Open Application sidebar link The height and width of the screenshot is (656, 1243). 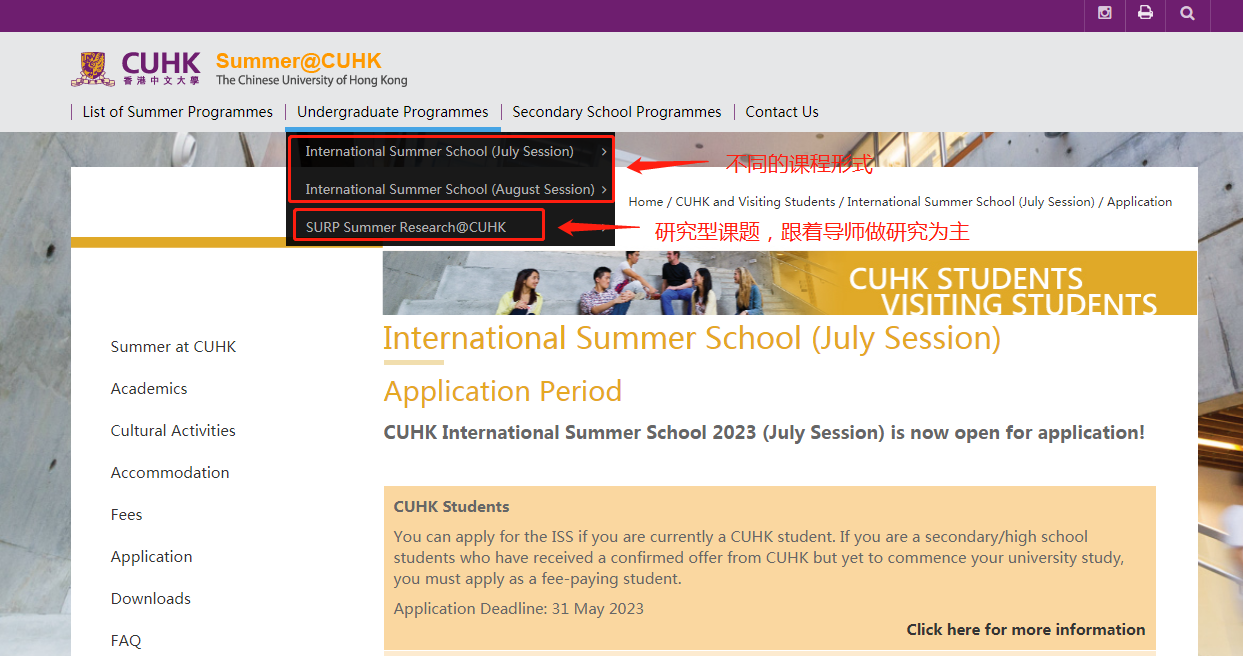(152, 557)
